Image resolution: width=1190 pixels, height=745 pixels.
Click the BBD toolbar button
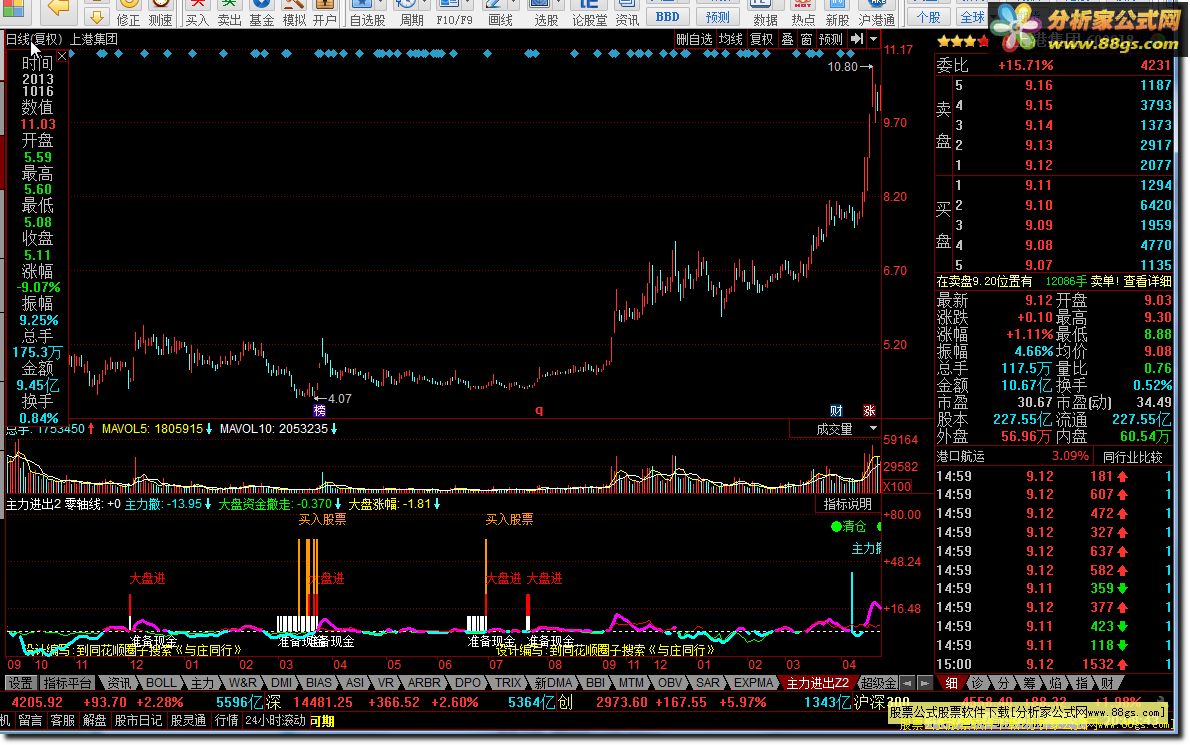[x=667, y=16]
